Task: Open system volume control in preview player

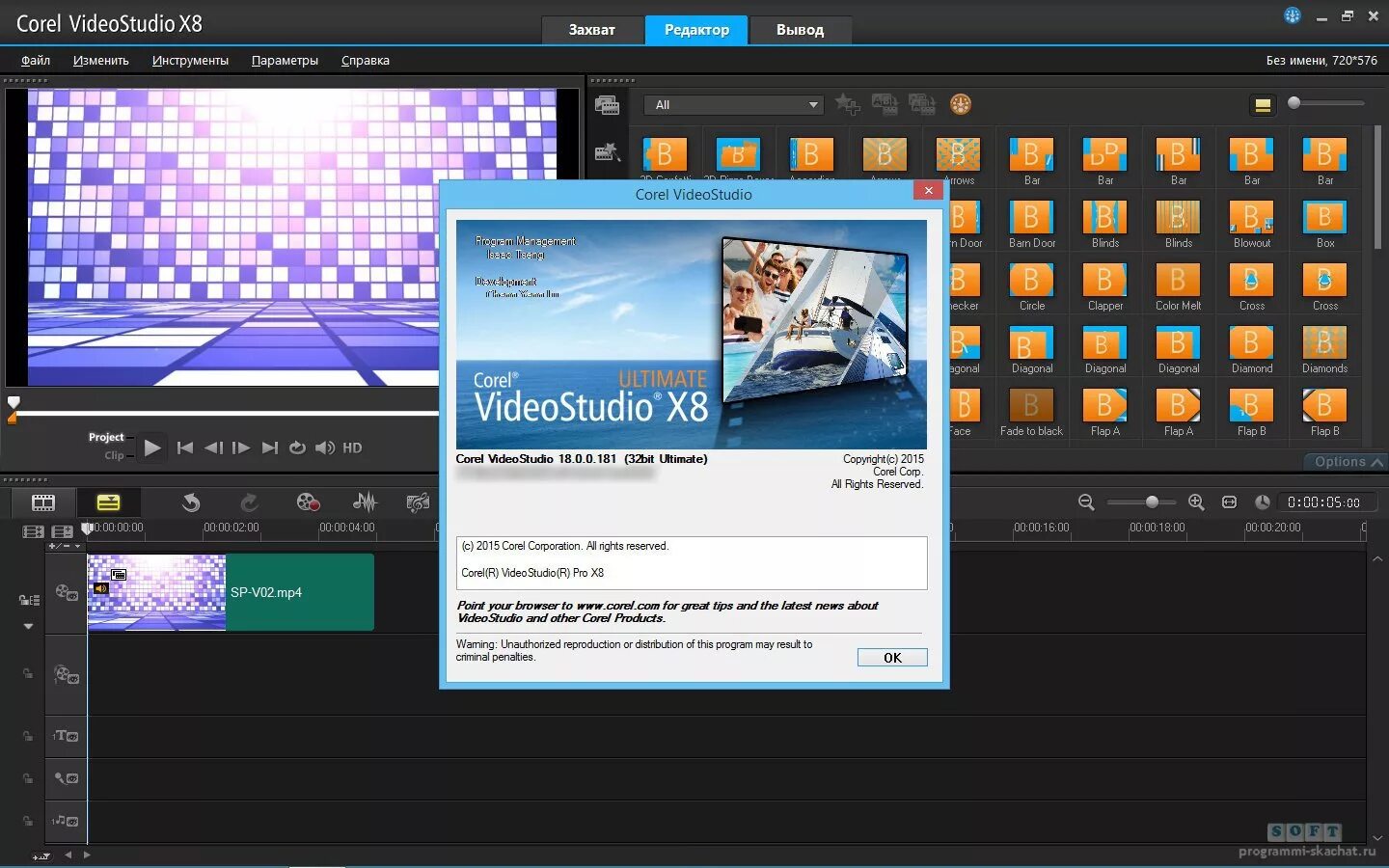Action: pyautogui.click(x=325, y=448)
